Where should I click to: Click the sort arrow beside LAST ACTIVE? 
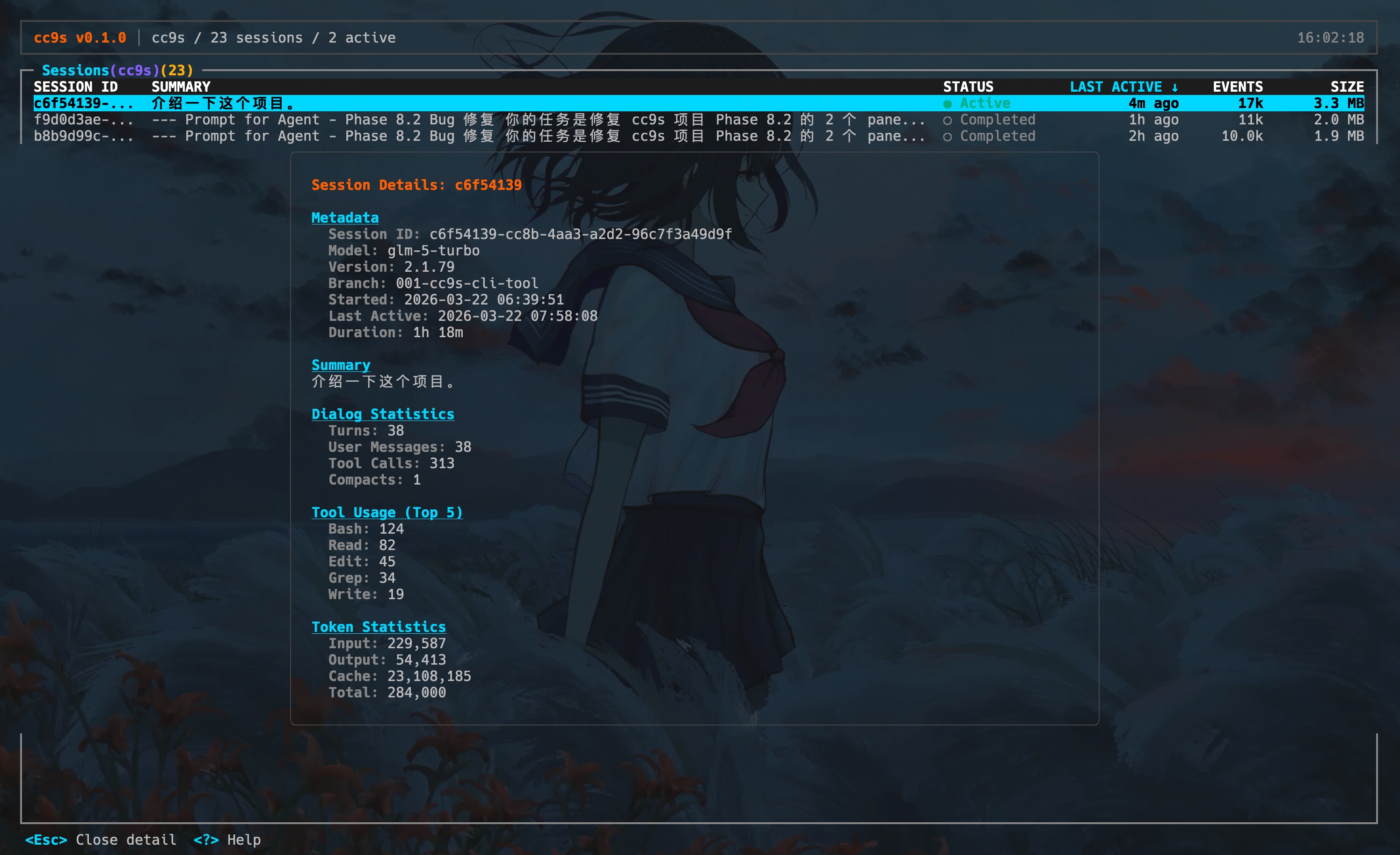click(1174, 87)
